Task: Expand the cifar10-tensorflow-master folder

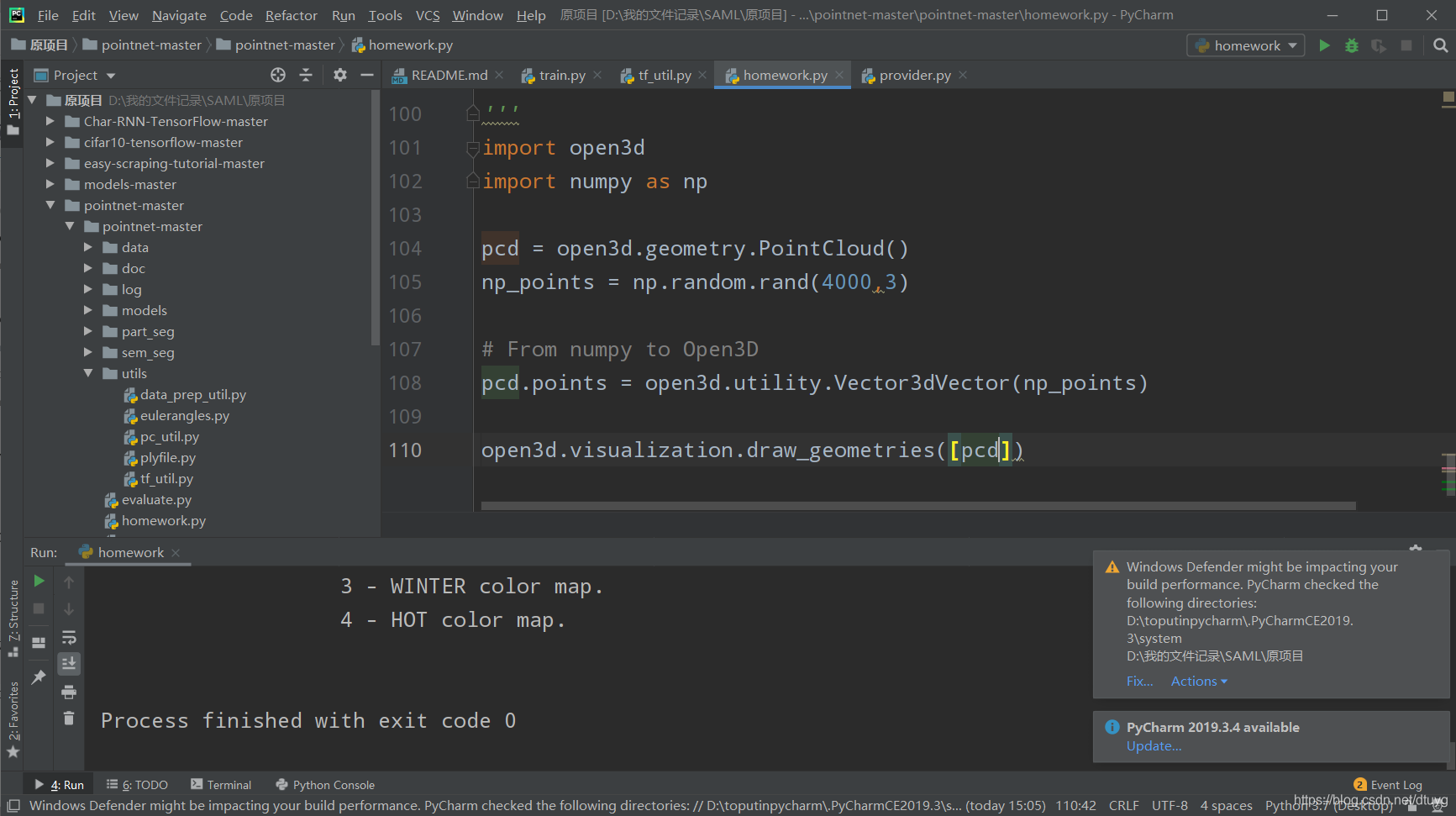Action: (50, 142)
